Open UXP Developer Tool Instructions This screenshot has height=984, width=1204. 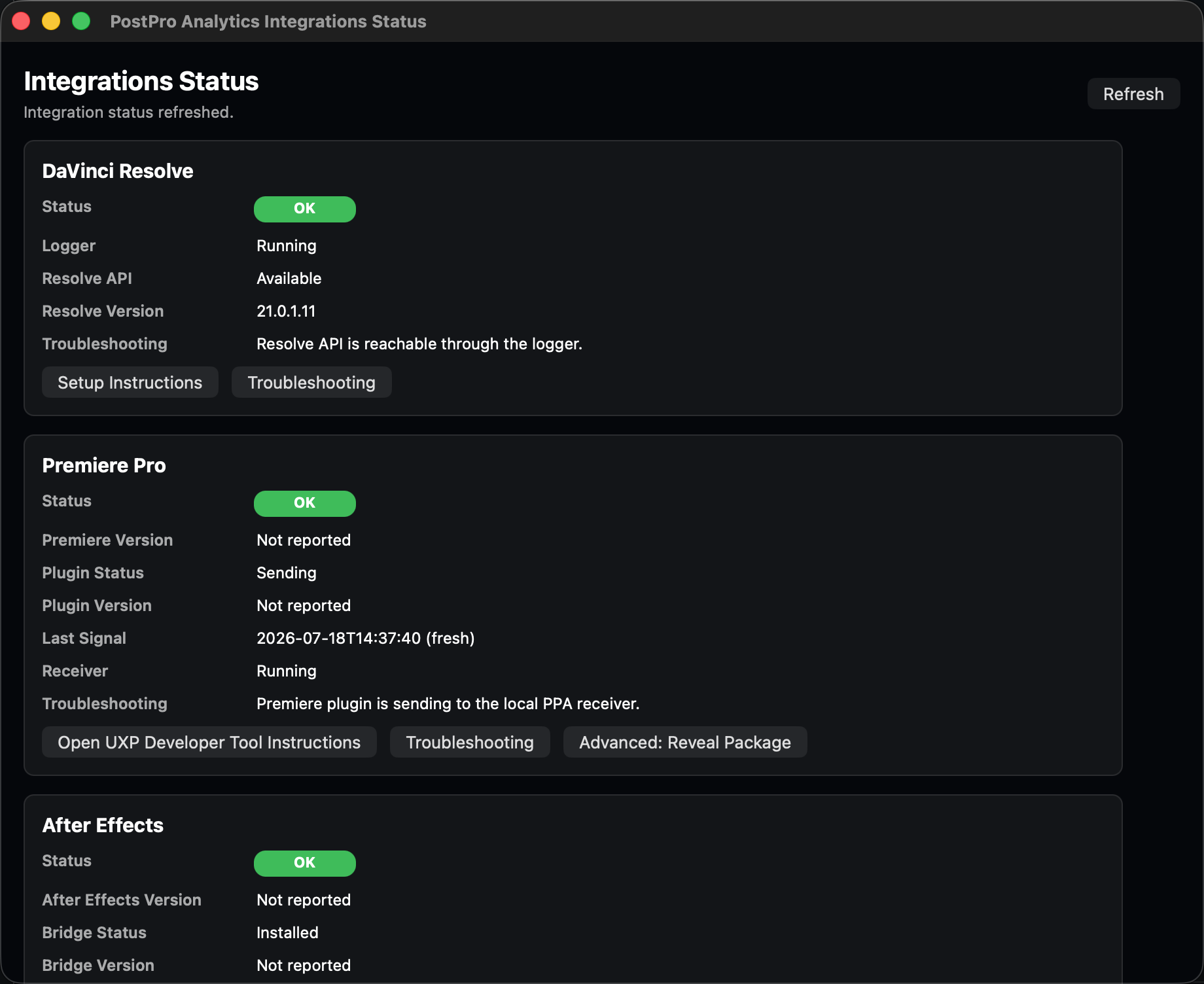209,742
